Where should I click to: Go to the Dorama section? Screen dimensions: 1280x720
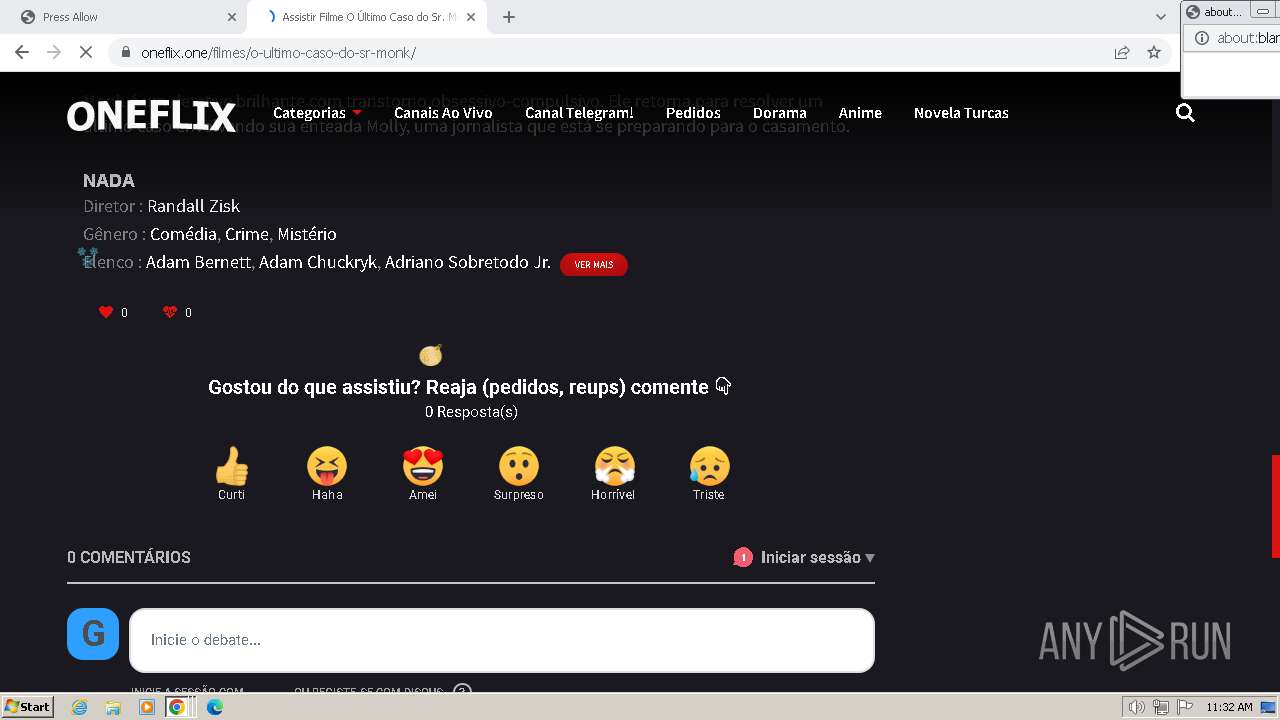[780, 113]
